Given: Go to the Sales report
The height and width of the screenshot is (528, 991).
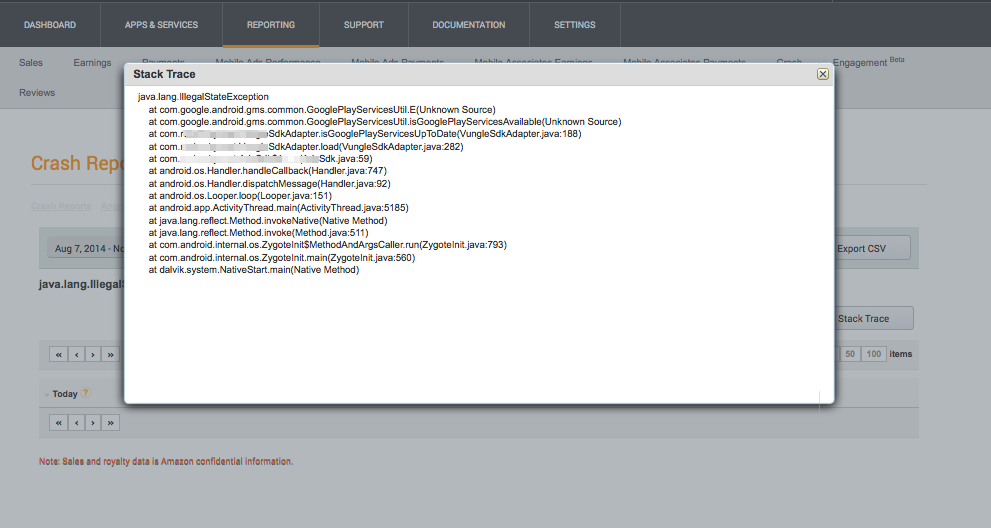Looking at the screenshot, I should point(31,63).
